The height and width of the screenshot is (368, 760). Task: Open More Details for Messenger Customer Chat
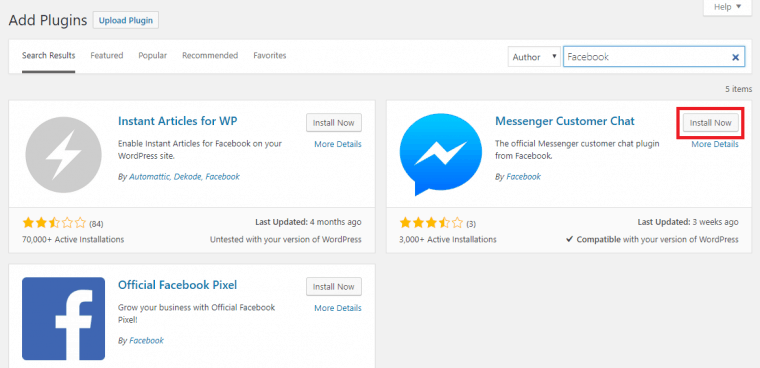[715, 144]
